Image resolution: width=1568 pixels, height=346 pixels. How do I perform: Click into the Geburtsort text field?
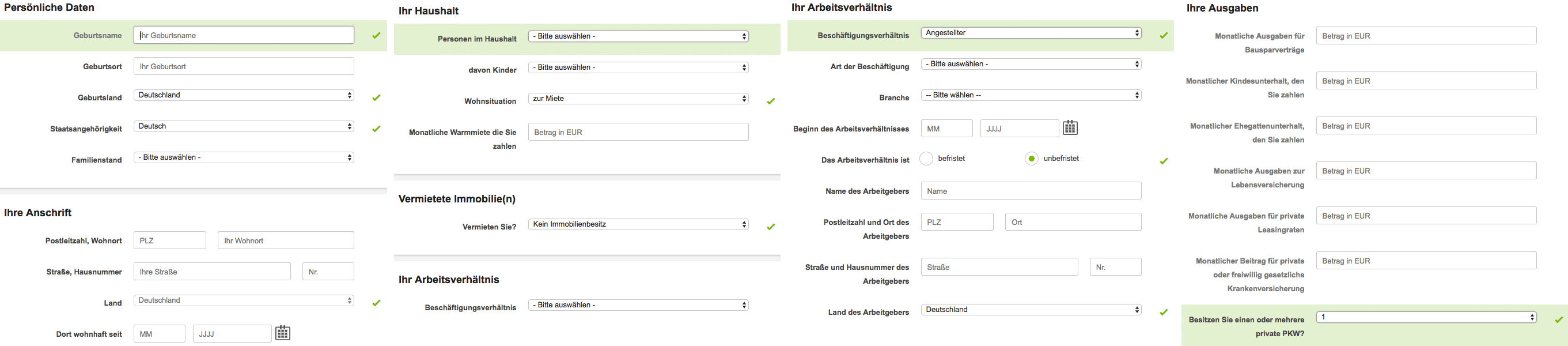coord(244,66)
